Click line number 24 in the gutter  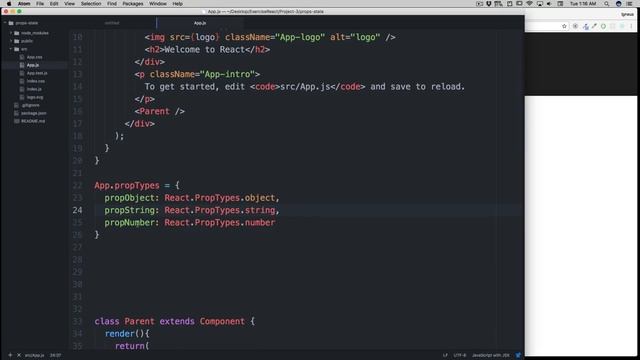click(x=78, y=210)
